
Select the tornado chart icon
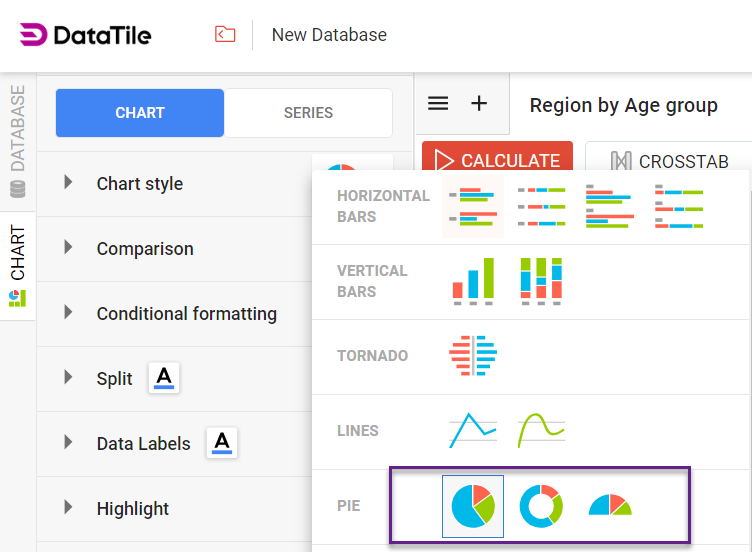click(473, 355)
